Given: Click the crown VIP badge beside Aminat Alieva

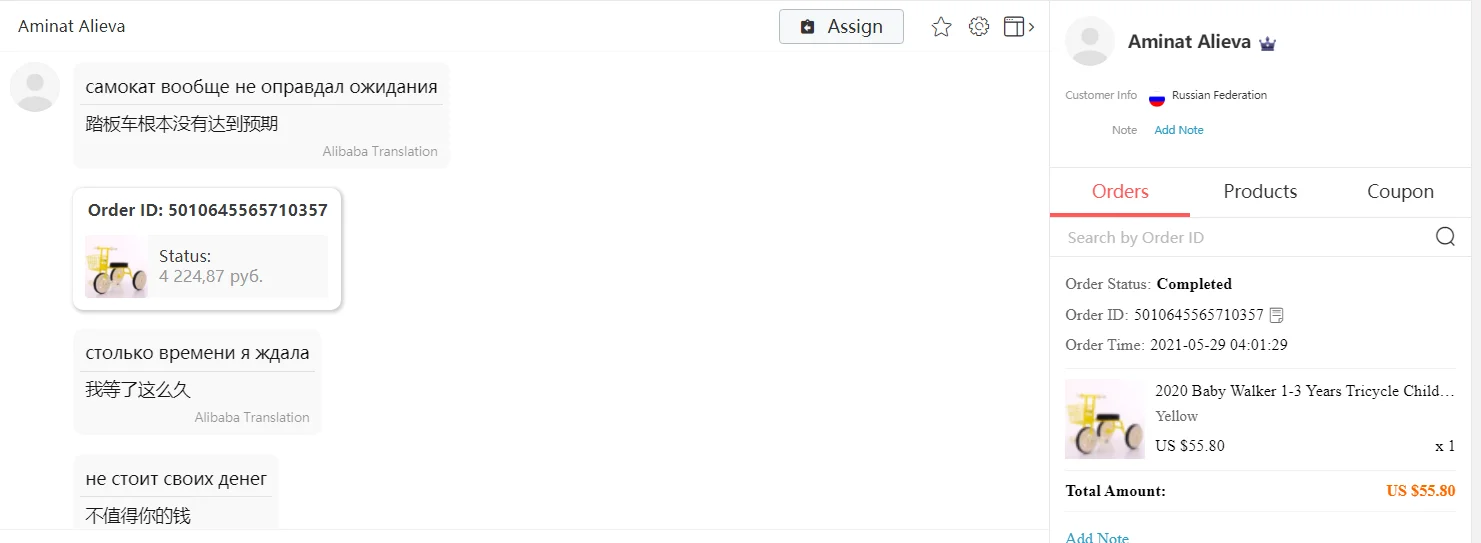Looking at the screenshot, I should coord(1268,43).
